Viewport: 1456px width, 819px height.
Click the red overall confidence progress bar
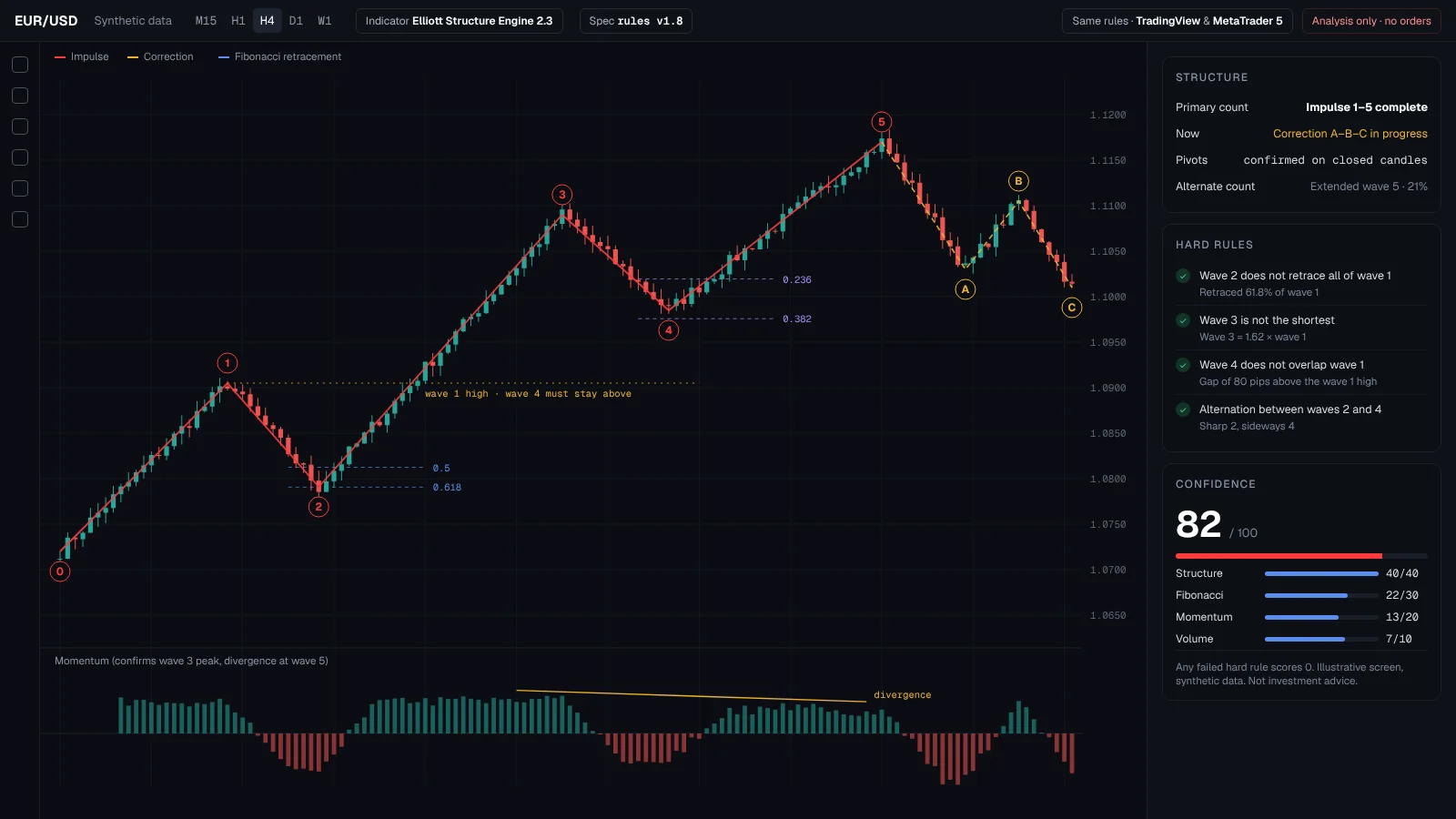tap(1301, 555)
